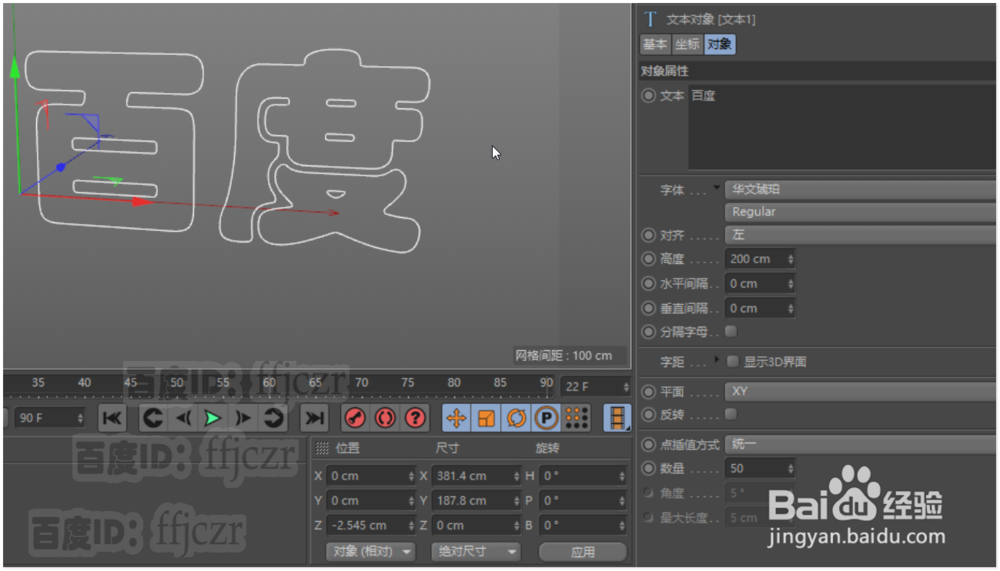Toggle 文本 animation radio circle

[x=649, y=96]
